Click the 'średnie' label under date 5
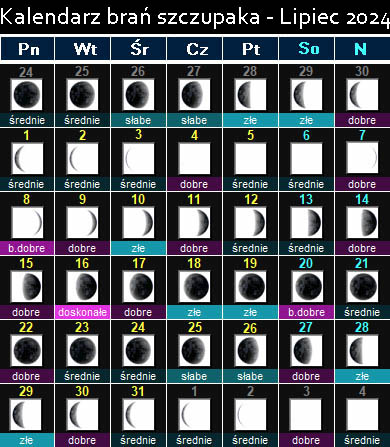The width and height of the screenshot is (390, 447). click(x=250, y=184)
